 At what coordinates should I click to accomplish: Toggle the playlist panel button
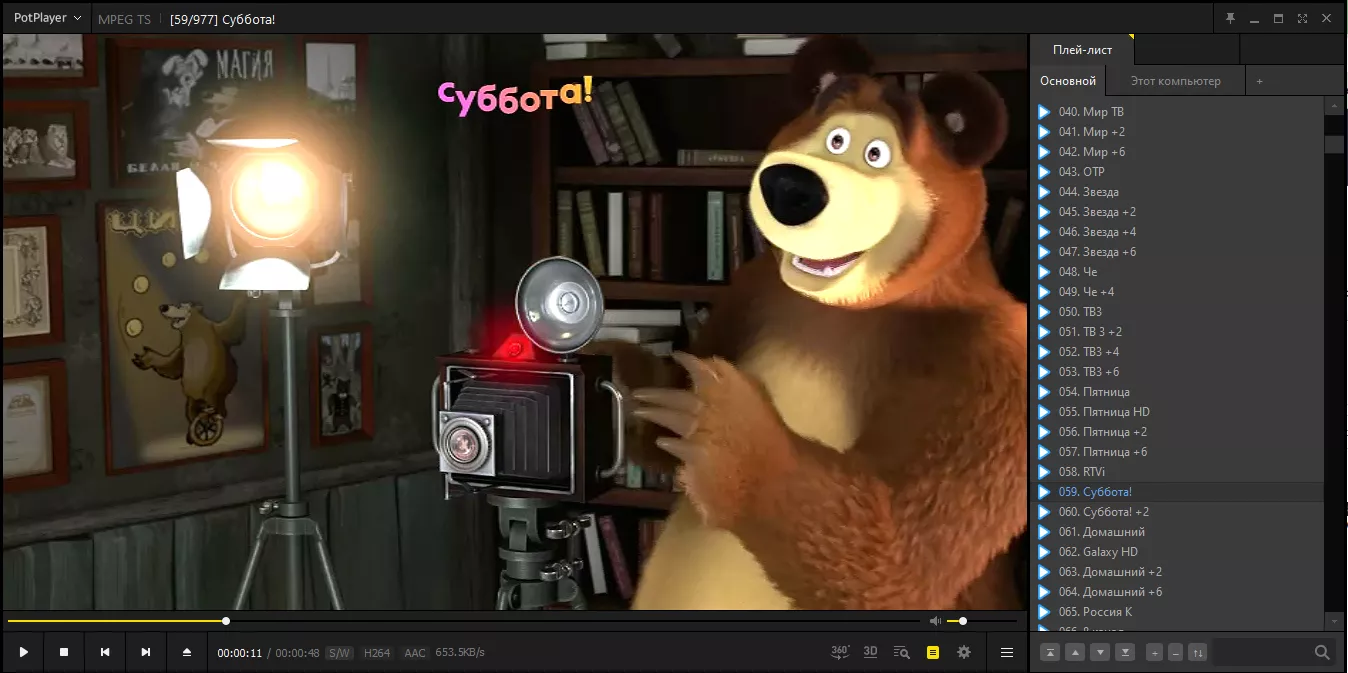coord(933,652)
